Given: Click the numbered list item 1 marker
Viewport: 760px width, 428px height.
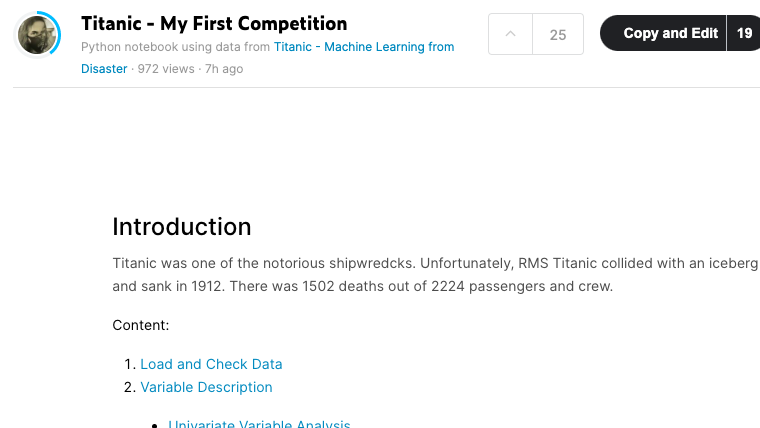Looking at the screenshot, I should click(x=129, y=364).
